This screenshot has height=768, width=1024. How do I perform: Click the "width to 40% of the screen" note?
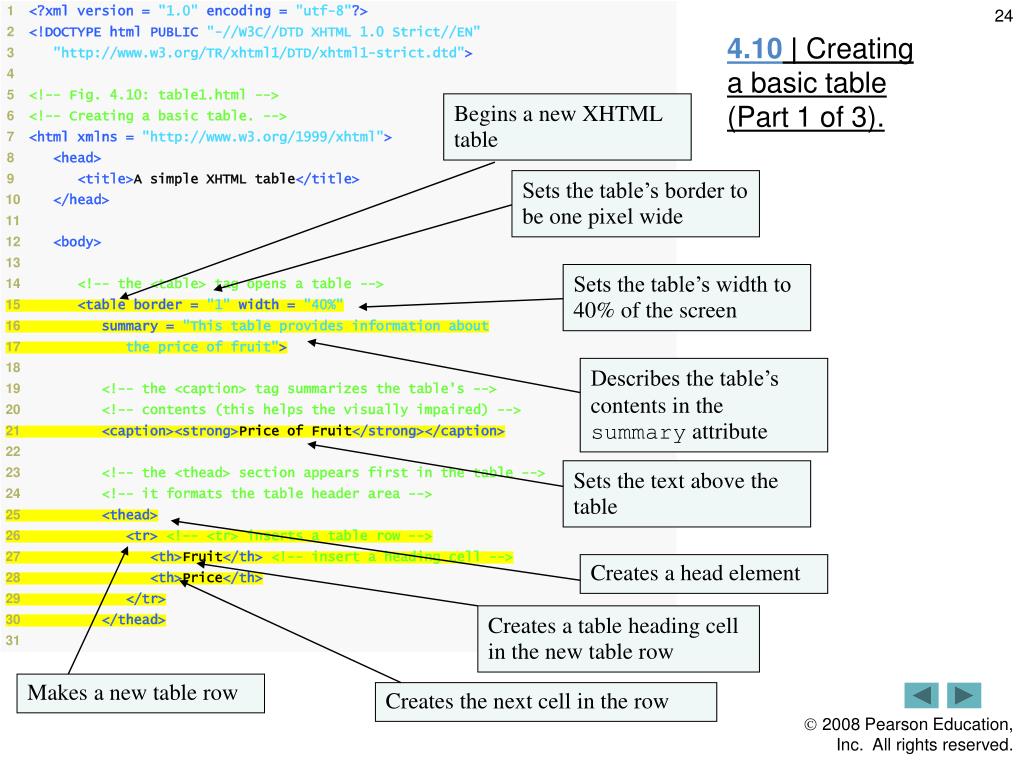click(x=686, y=298)
